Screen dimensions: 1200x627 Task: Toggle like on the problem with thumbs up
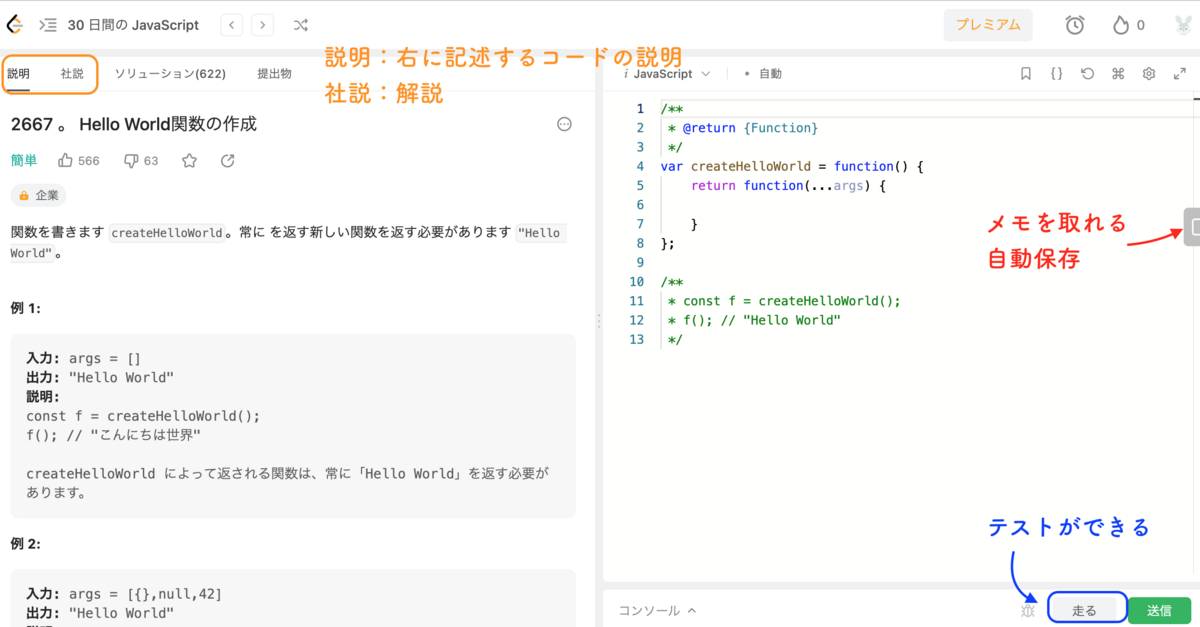[64, 159]
